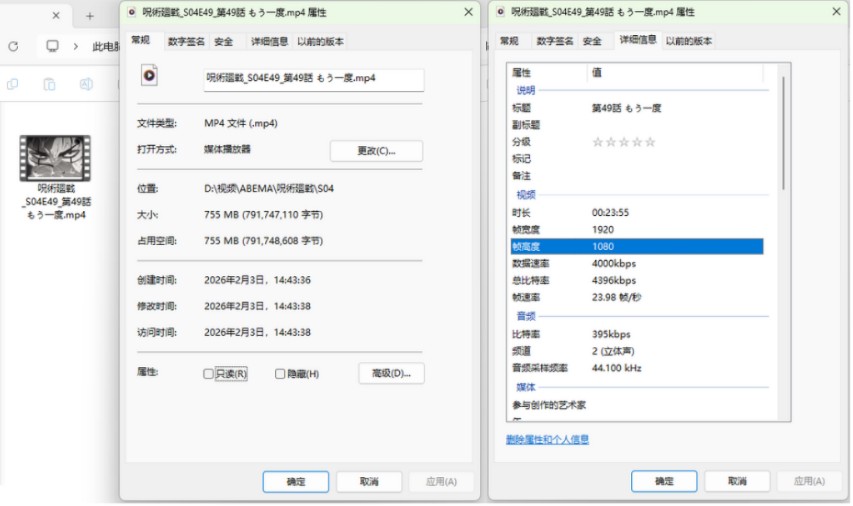
Task: Open the 以前的版本 tab in the right dialog
Action: click(x=689, y=41)
